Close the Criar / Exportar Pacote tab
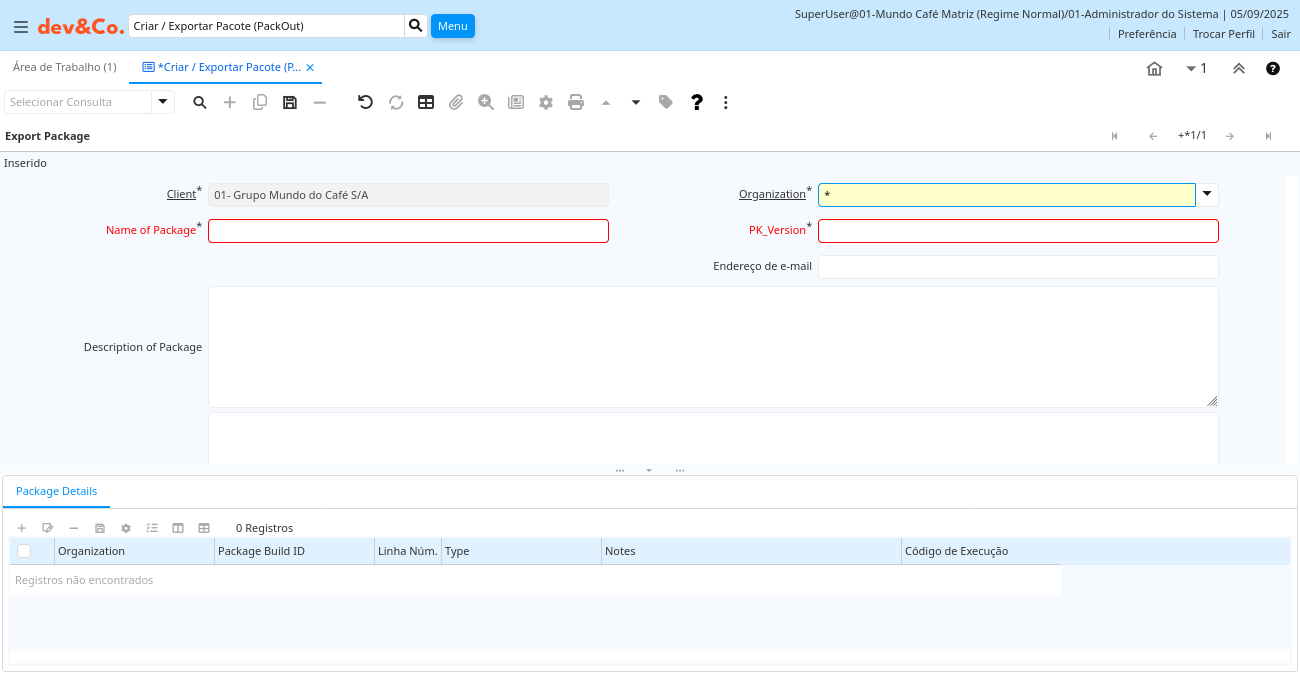 tap(310, 68)
